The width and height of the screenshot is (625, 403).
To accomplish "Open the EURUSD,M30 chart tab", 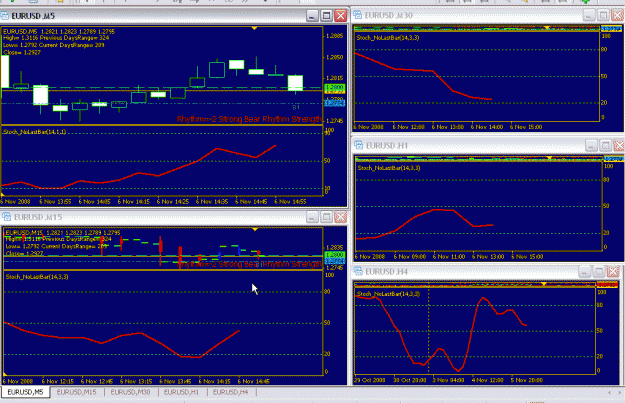I will pos(130,392).
